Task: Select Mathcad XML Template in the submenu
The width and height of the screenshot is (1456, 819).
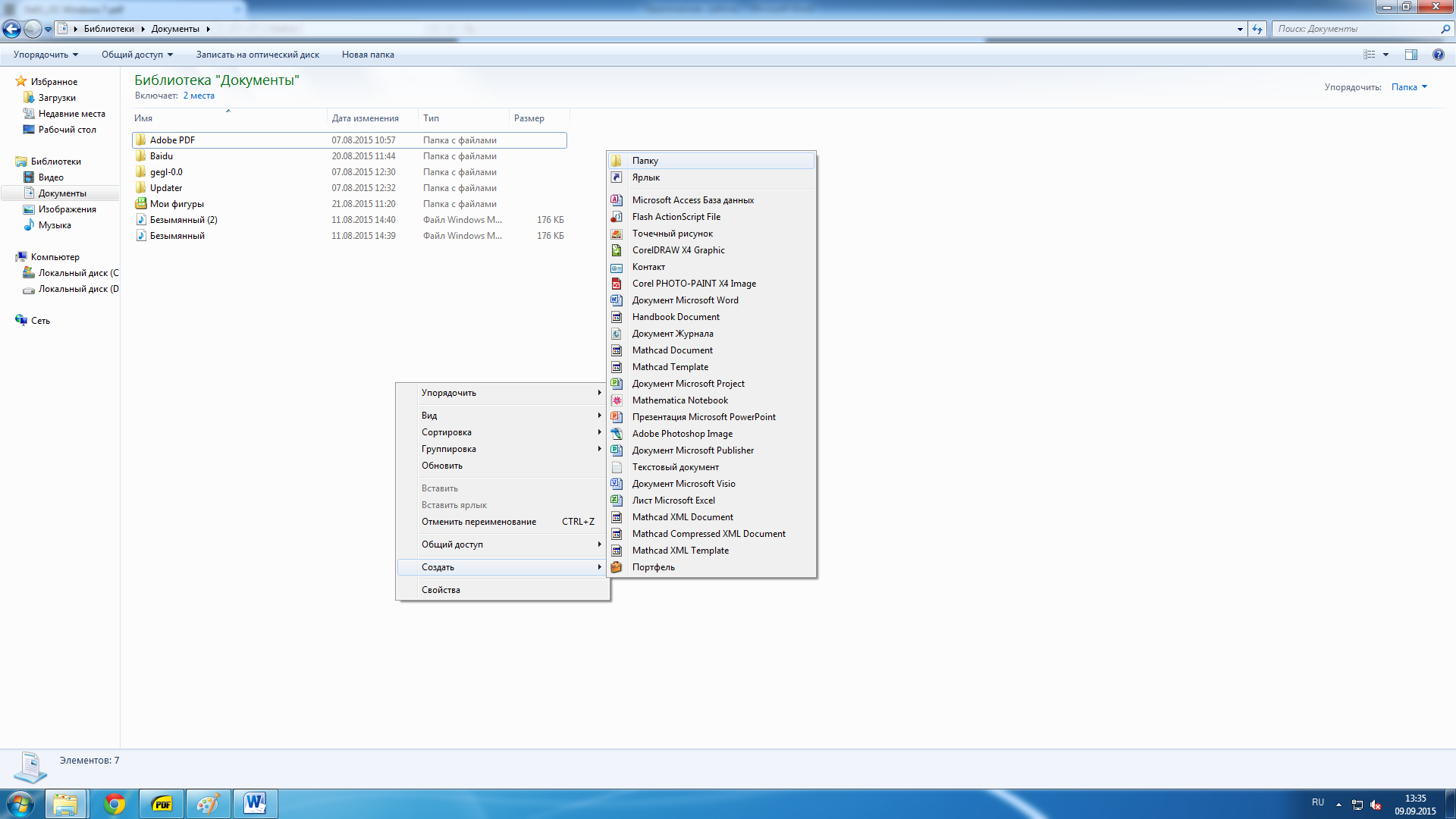Action: tap(711, 551)
